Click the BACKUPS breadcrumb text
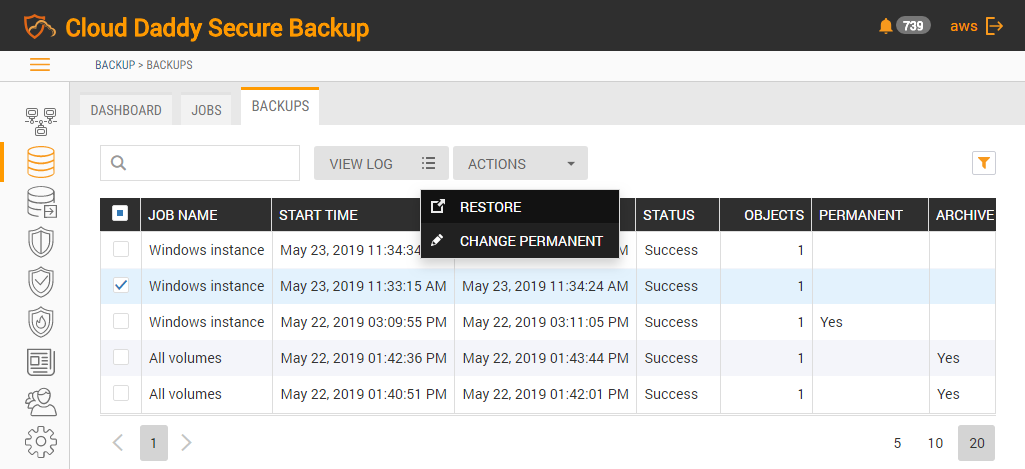This screenshot has height=469, width=1025. pos(169,65)
